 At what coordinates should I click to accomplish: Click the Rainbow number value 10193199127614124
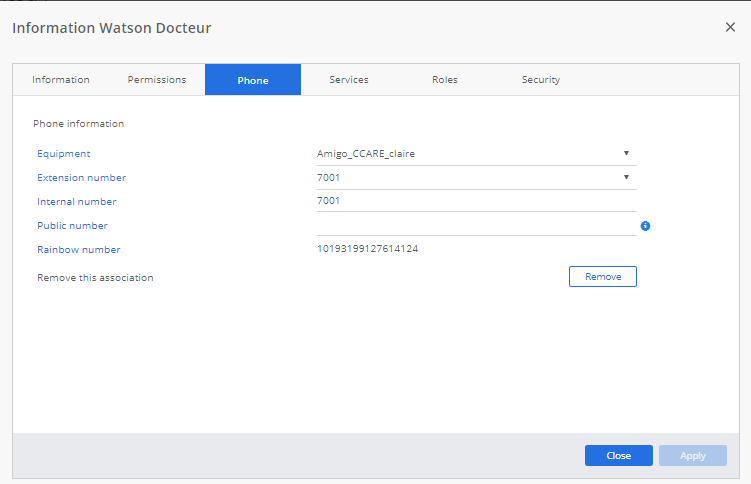pyautogui.click(x=367, y=249)
